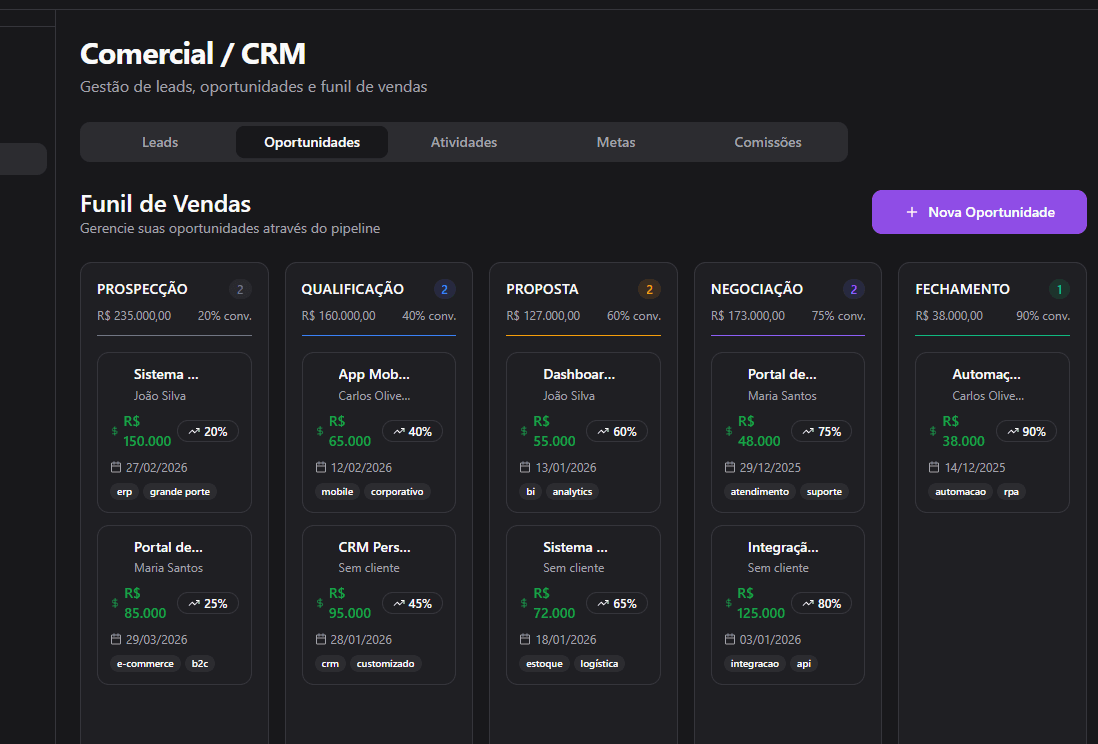Screen dimensions: 1098x744
Task: Click the 'e-commerce' tag
Action: pos(145,663)
